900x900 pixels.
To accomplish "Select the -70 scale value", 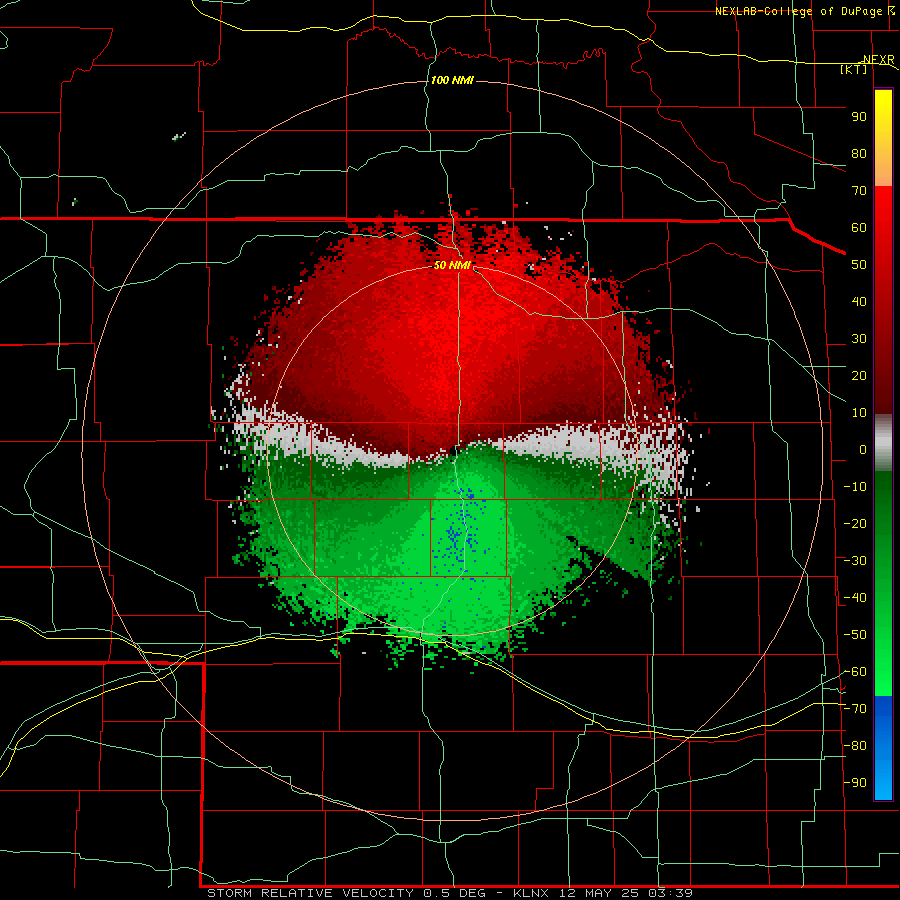I will pyautogui.click(x=855, y=709).
